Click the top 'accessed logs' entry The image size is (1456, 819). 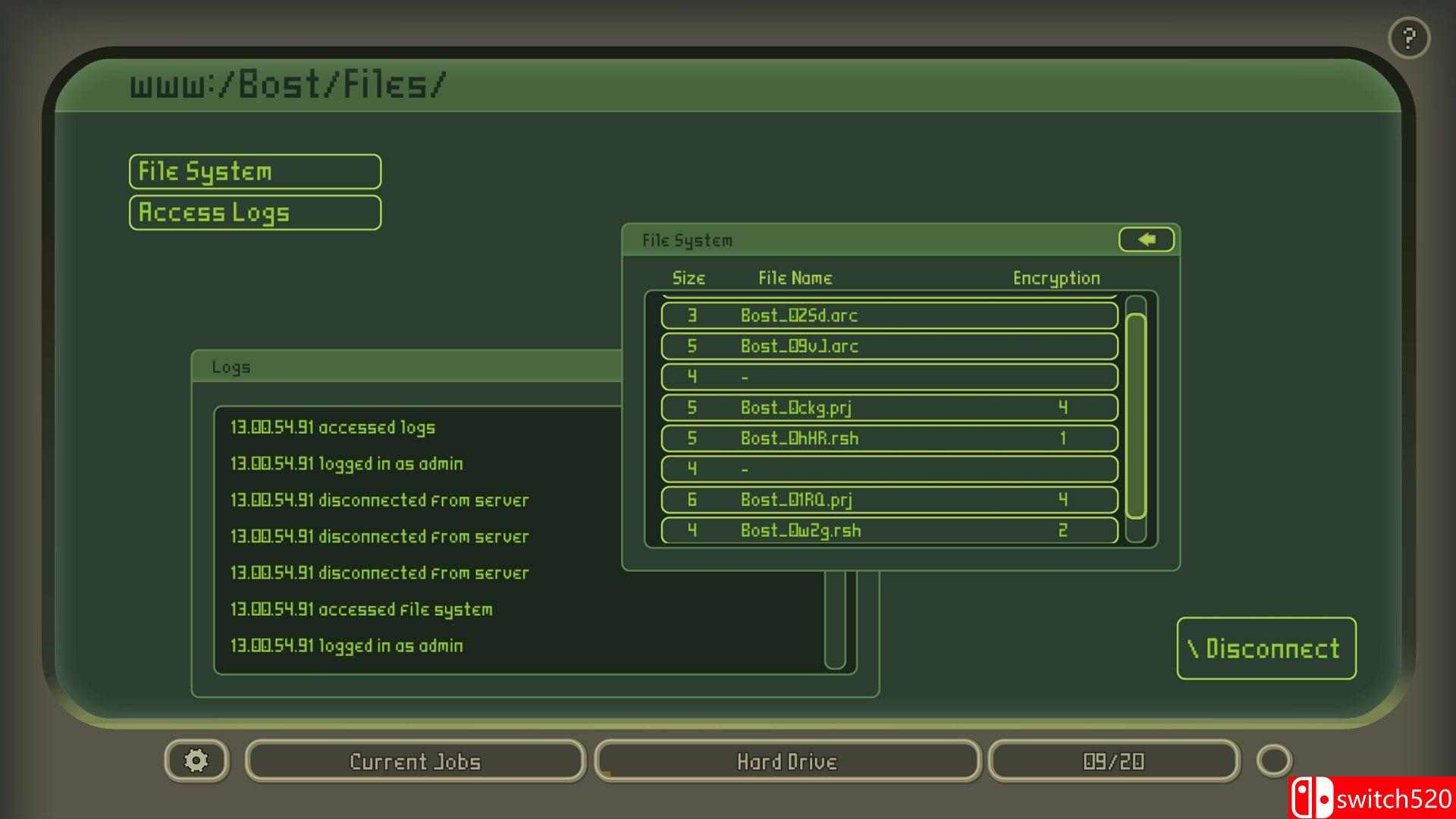[x=333, y=428]
